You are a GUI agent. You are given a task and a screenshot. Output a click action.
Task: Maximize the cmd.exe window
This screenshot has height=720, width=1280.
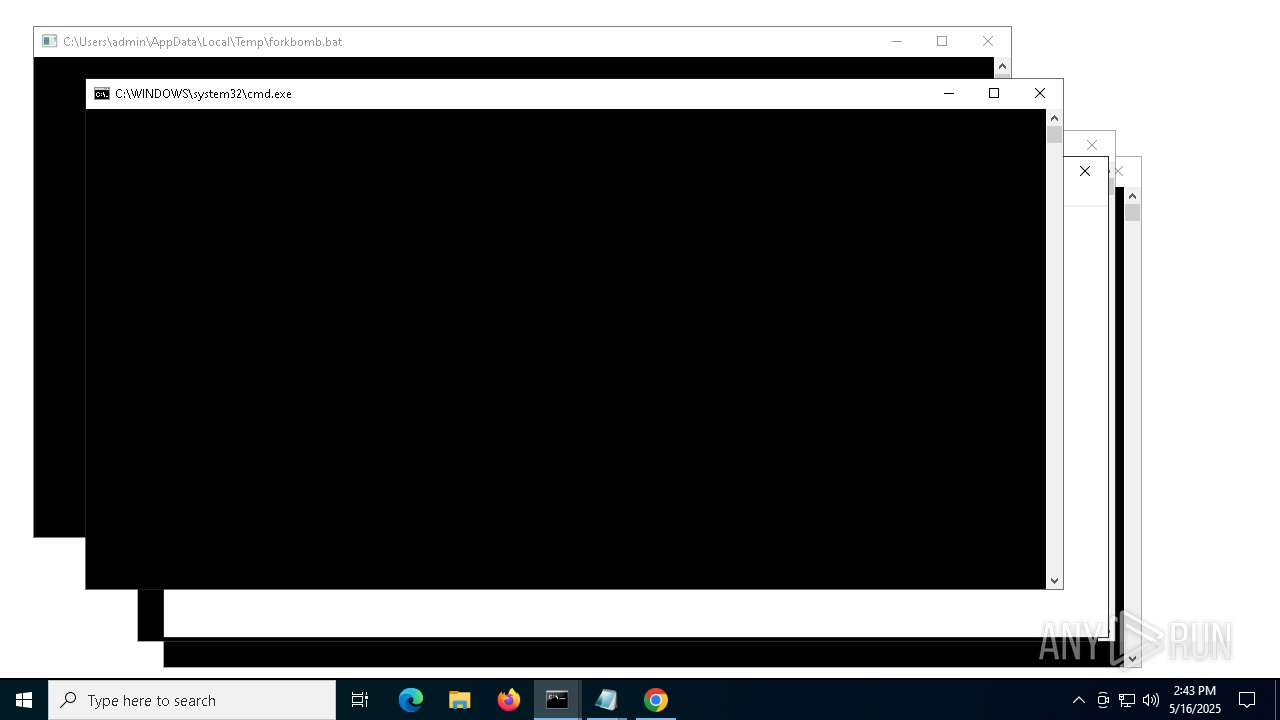pyautogui.click(x=994, y=93)
